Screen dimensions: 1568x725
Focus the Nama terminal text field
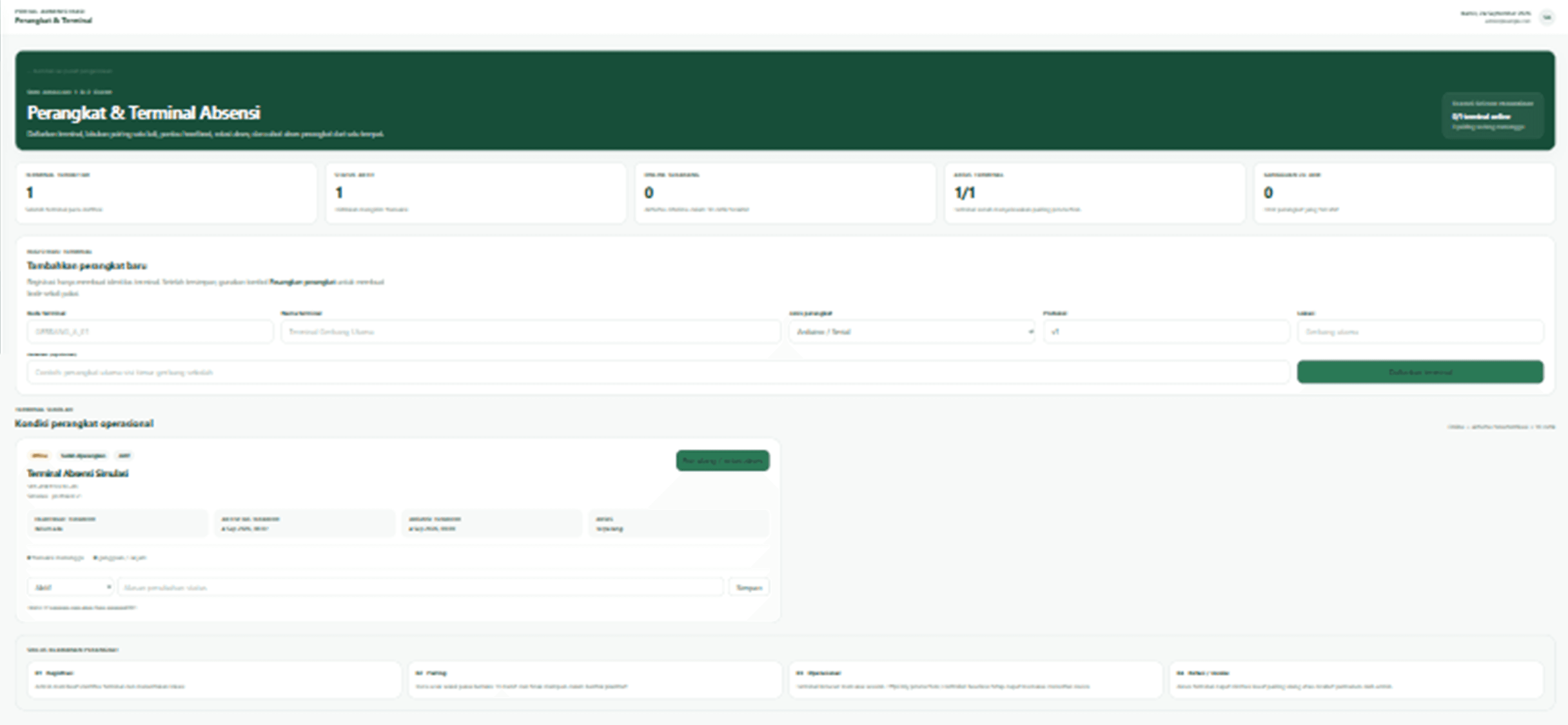(530, 332)
